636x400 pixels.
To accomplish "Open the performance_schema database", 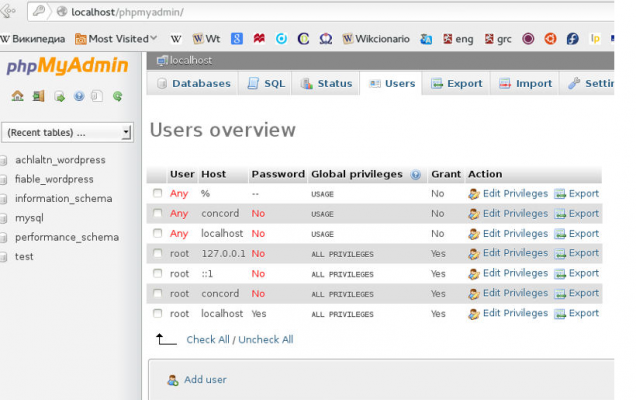I will tap(67, 237).
